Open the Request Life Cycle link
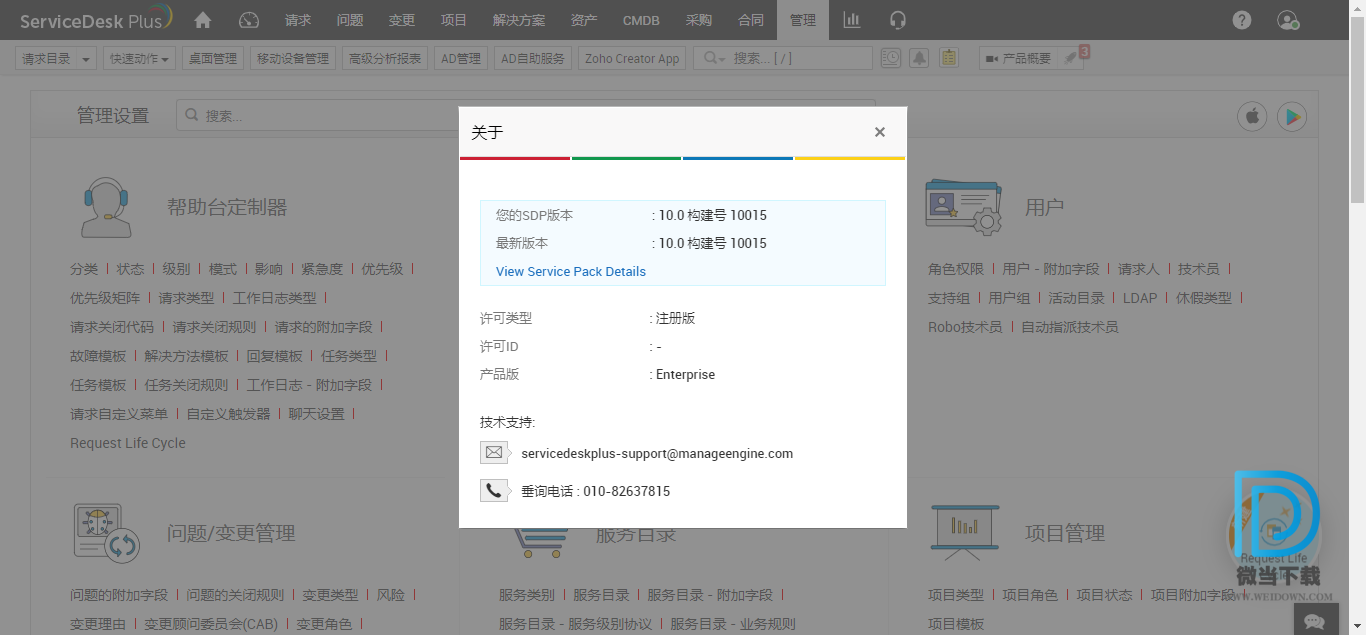The width and height of the screenshot is (1366, 635). point(128,443)
